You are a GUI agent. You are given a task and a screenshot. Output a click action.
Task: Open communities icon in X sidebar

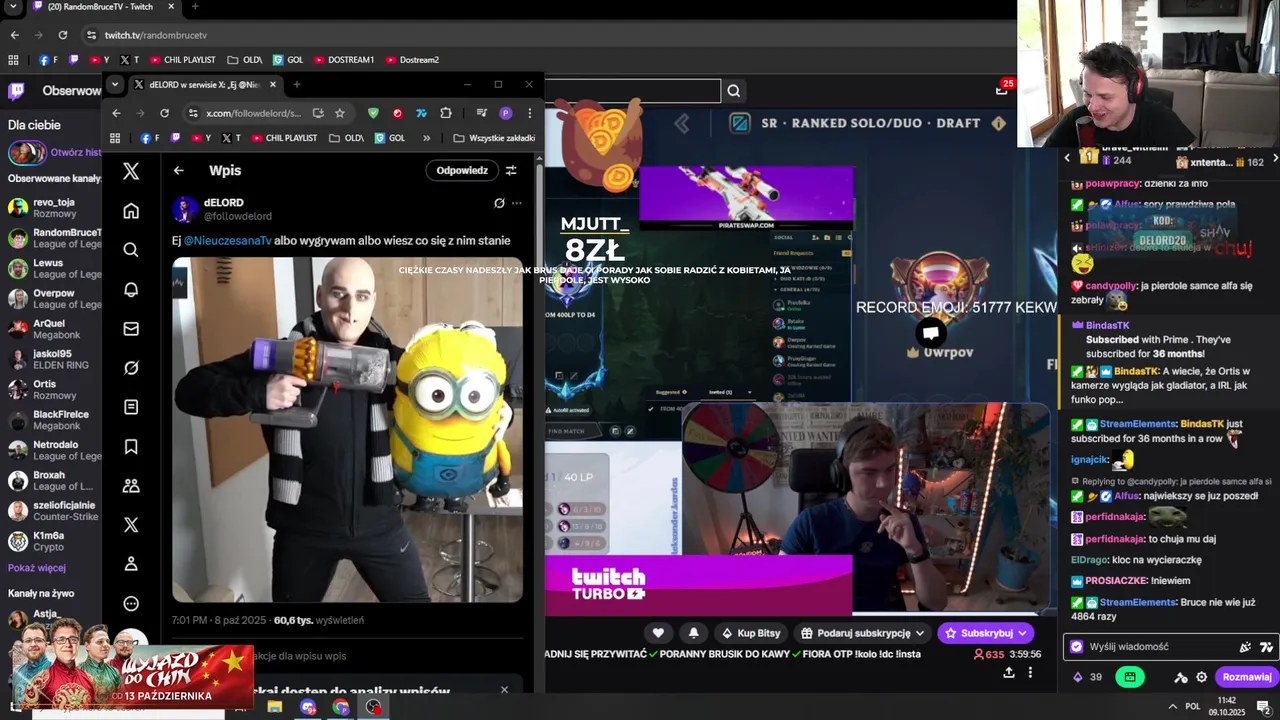tap(131, 486)
